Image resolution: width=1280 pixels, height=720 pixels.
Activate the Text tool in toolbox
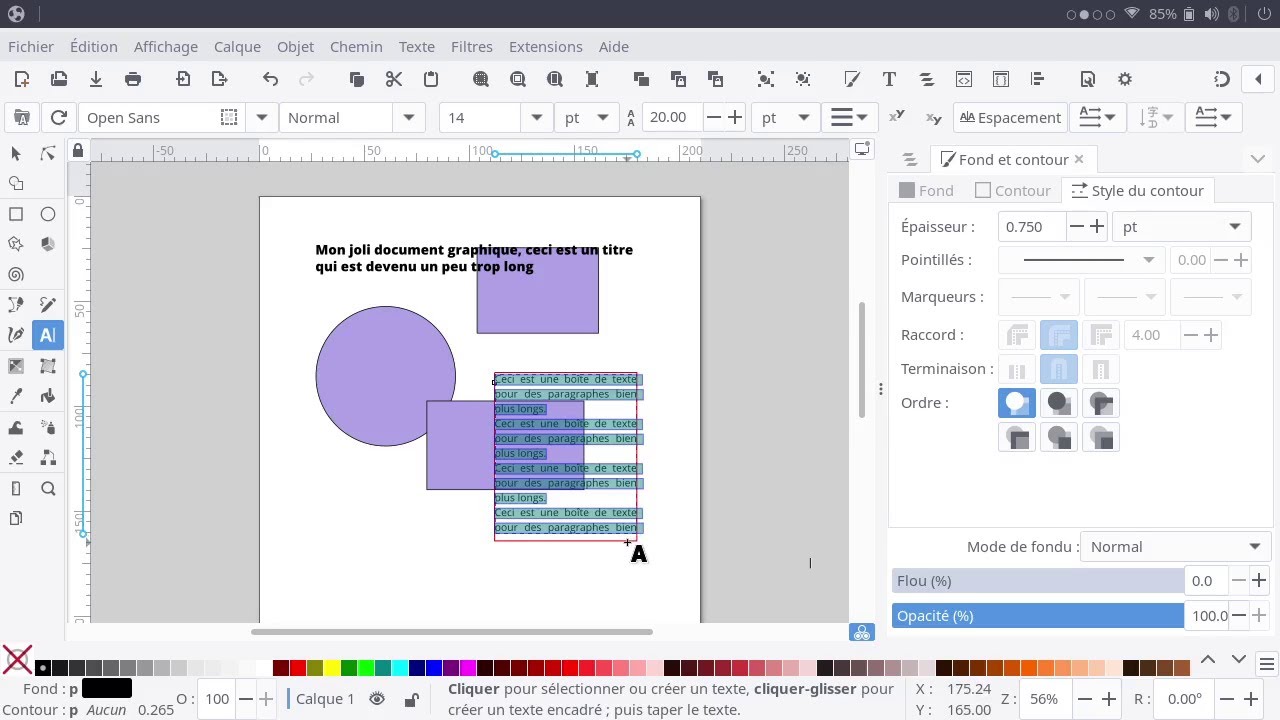[x=47, y=335]
